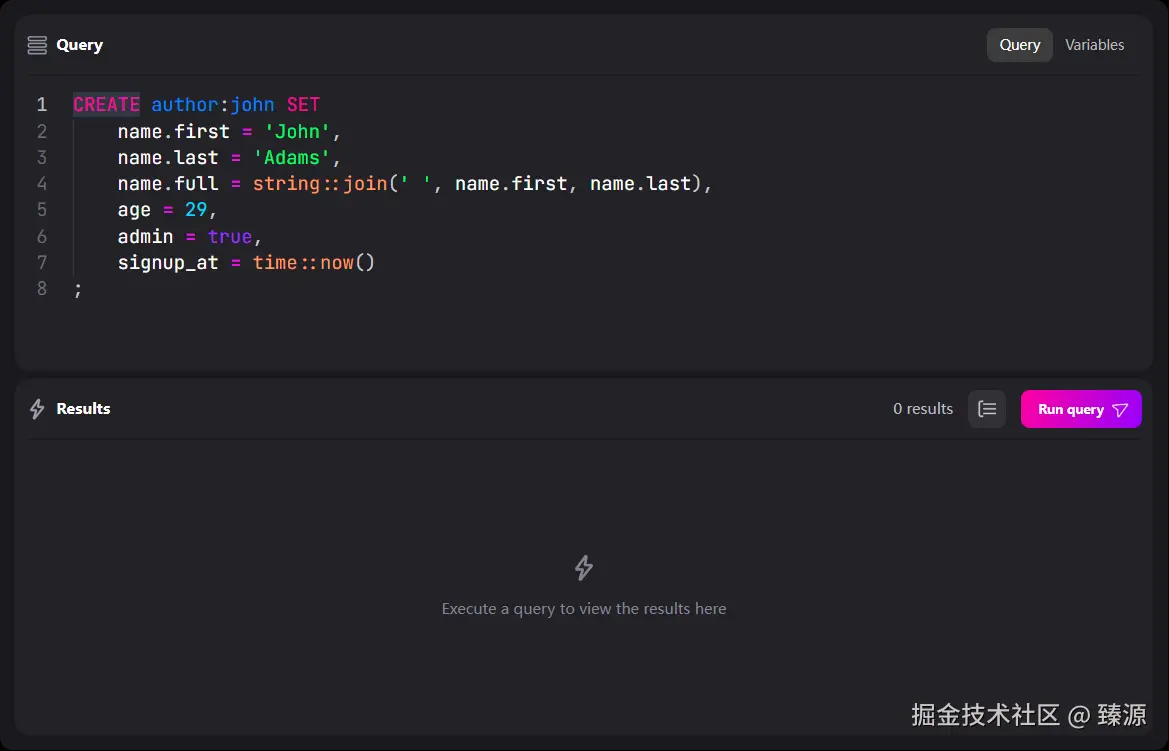Click the "0 results" count label
1169x751 pixels.
click(x=922, y=409)
